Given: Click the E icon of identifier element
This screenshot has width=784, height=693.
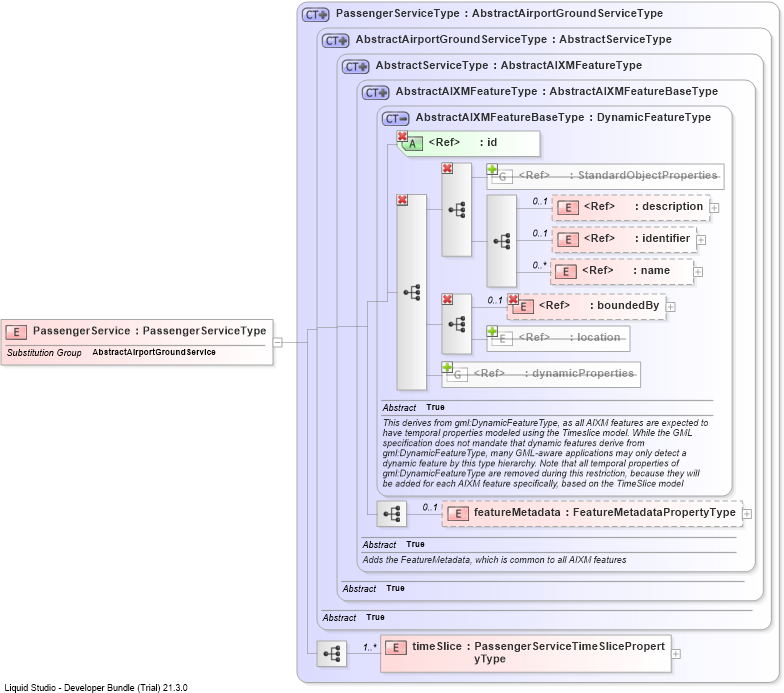Looking at the screenshot, I should pos(568,240).
